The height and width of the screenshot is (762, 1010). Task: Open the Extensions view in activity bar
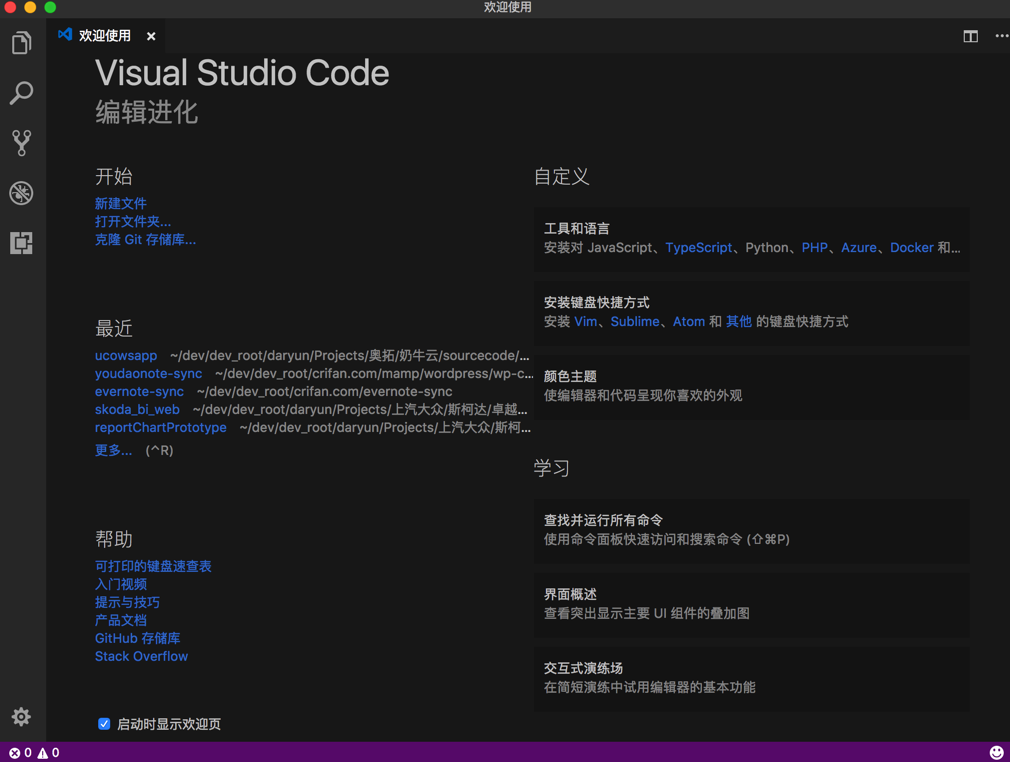(x=21, y=243)
